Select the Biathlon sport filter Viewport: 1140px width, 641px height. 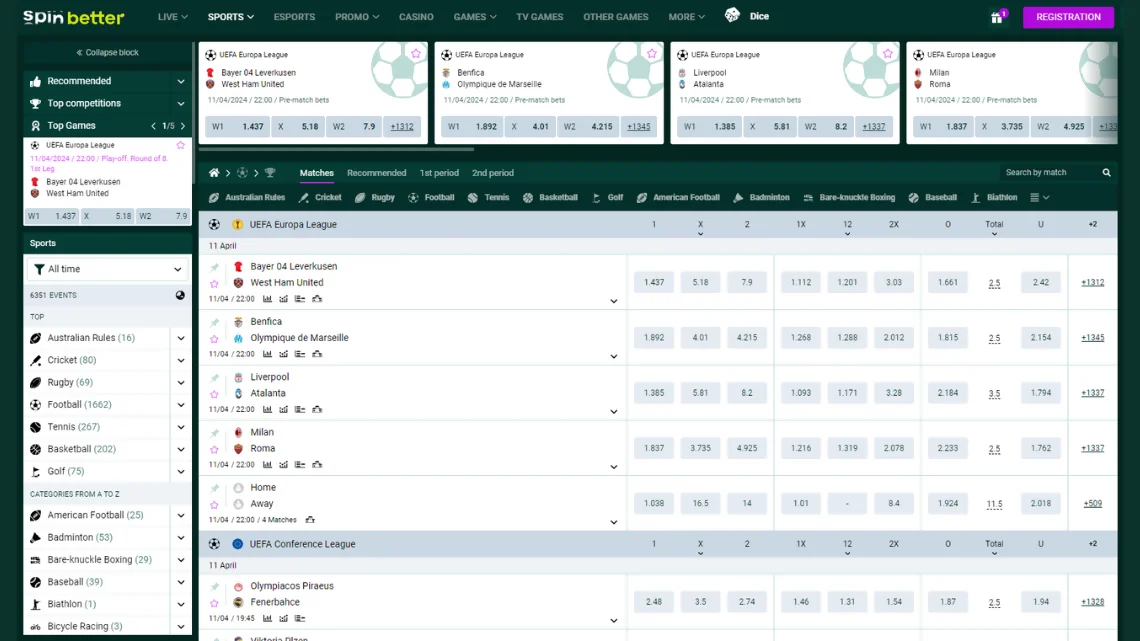995,198
